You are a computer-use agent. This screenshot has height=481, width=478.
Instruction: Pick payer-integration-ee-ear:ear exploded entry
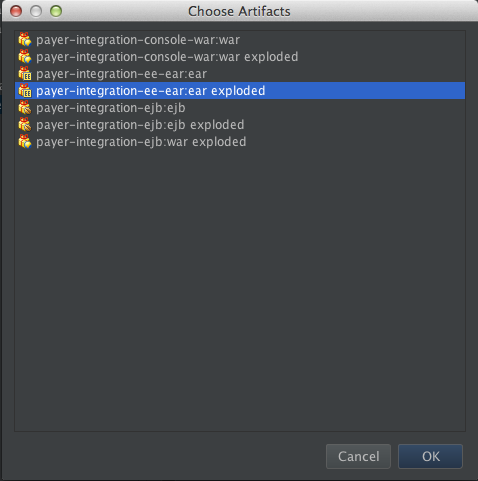point(240,91)
